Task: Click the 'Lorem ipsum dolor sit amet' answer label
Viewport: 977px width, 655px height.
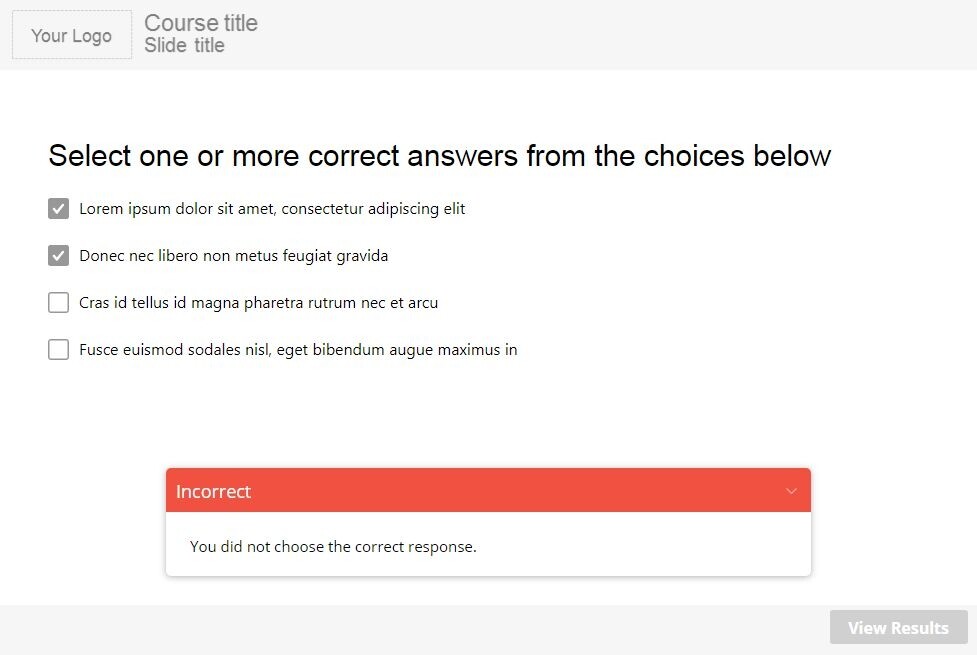Action: (x=272, y=209)
